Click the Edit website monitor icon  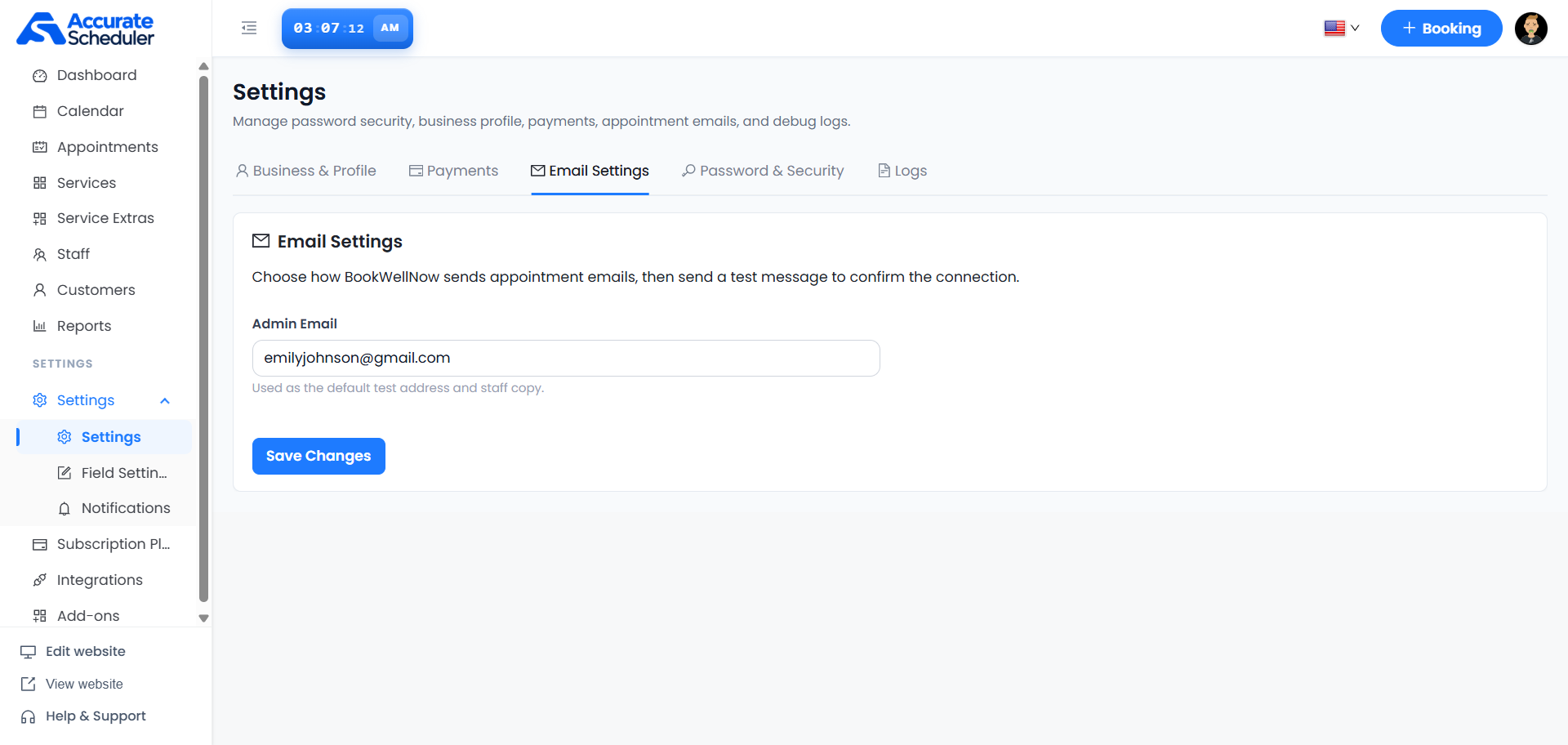[x=29, y=652]
